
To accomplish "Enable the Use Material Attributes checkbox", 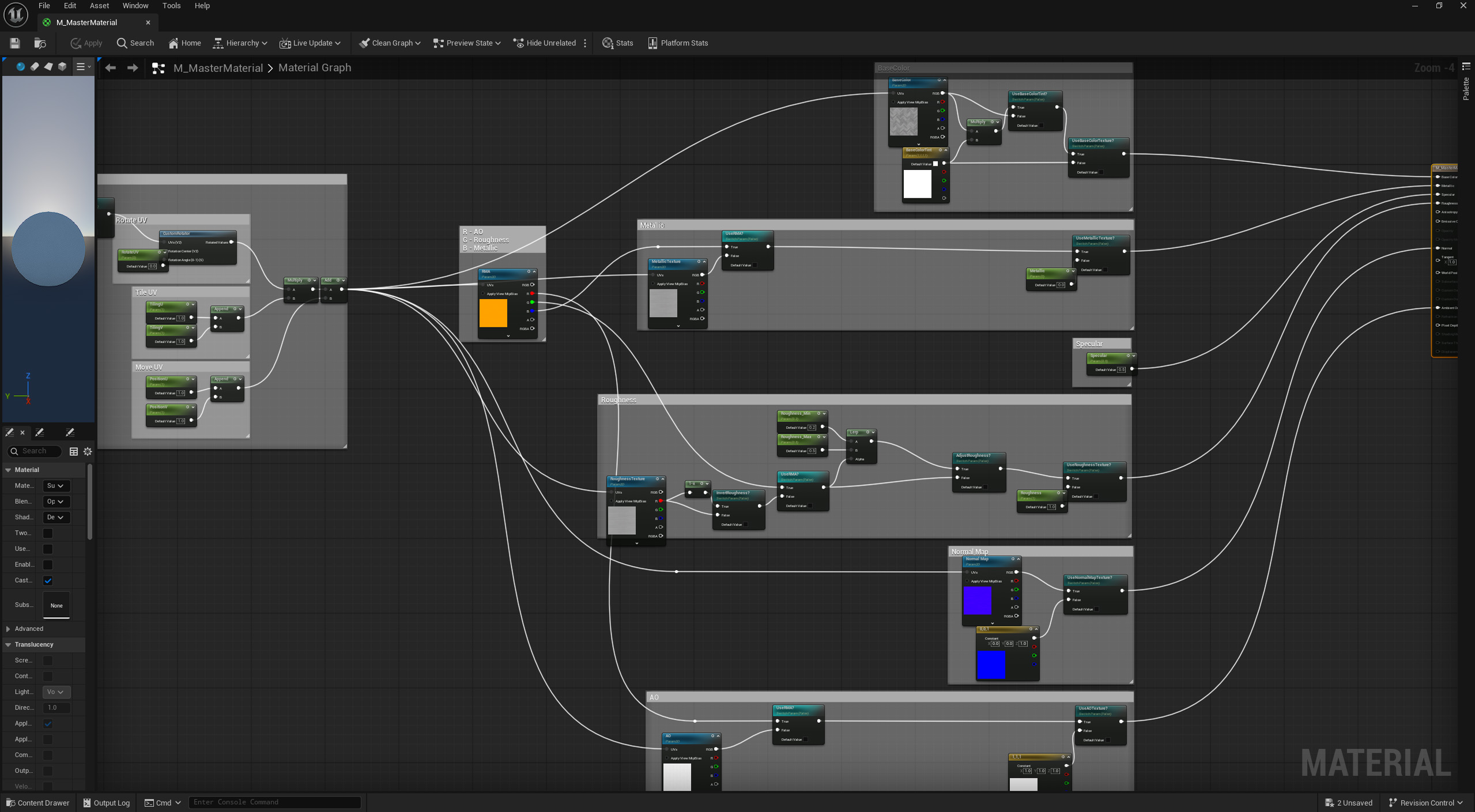I will pos(48,549).
